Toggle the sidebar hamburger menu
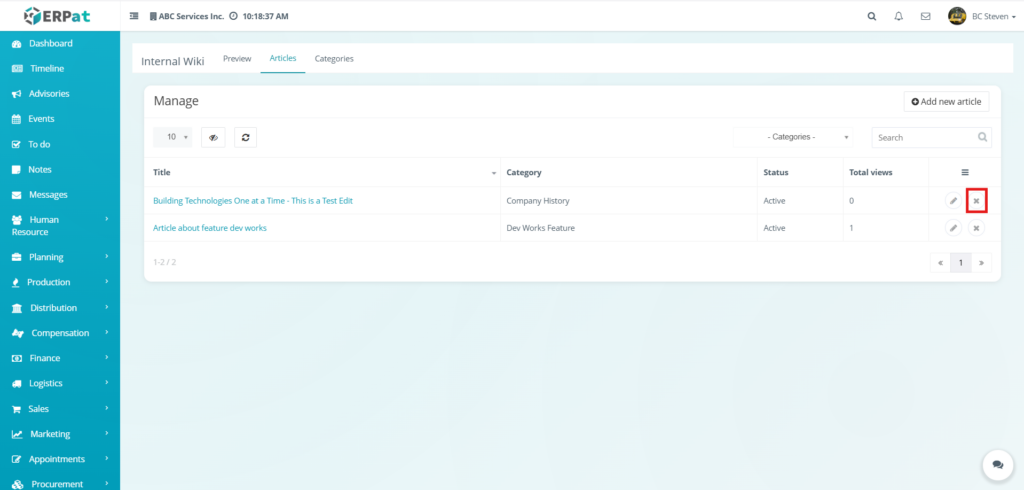The height and width of the screenshot is (490, 1024). (x=134, y=16)
